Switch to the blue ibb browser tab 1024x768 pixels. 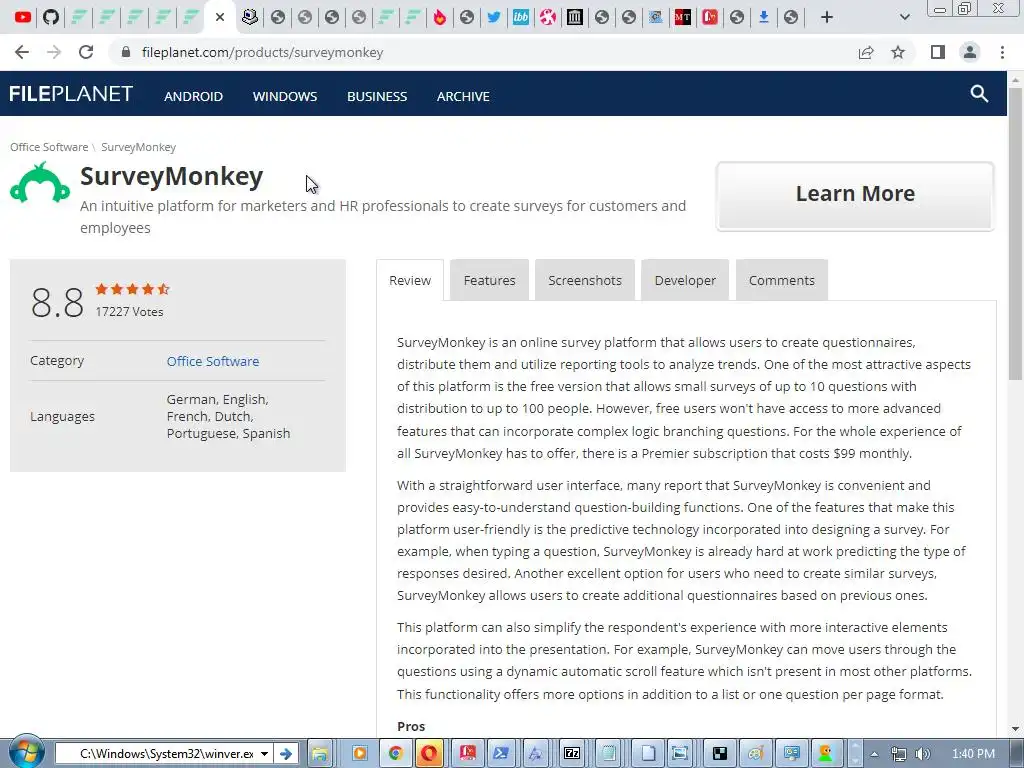tap(521, 17)
